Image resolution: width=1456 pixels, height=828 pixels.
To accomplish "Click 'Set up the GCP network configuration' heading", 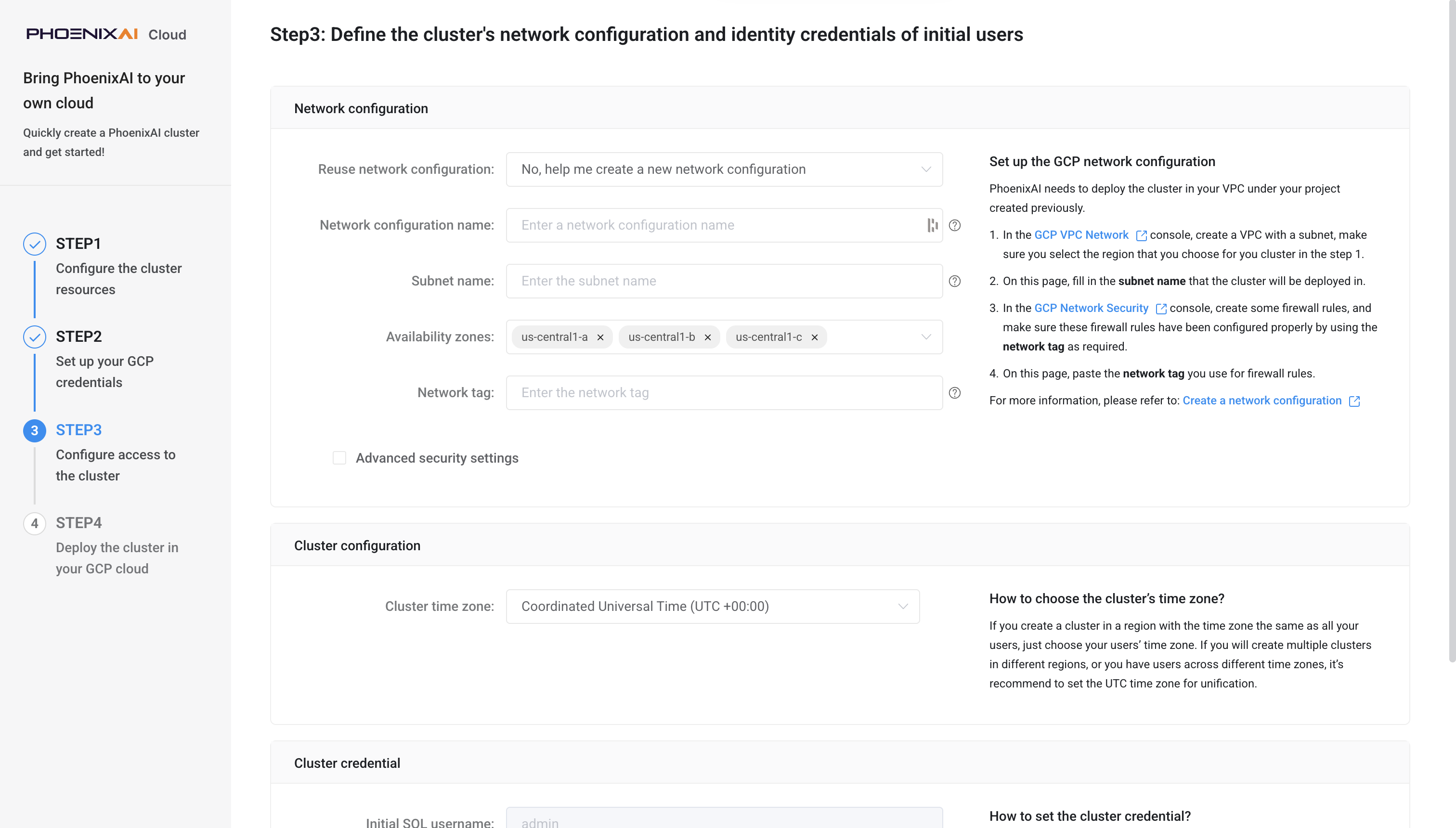I will click(x=1102, y=161).
